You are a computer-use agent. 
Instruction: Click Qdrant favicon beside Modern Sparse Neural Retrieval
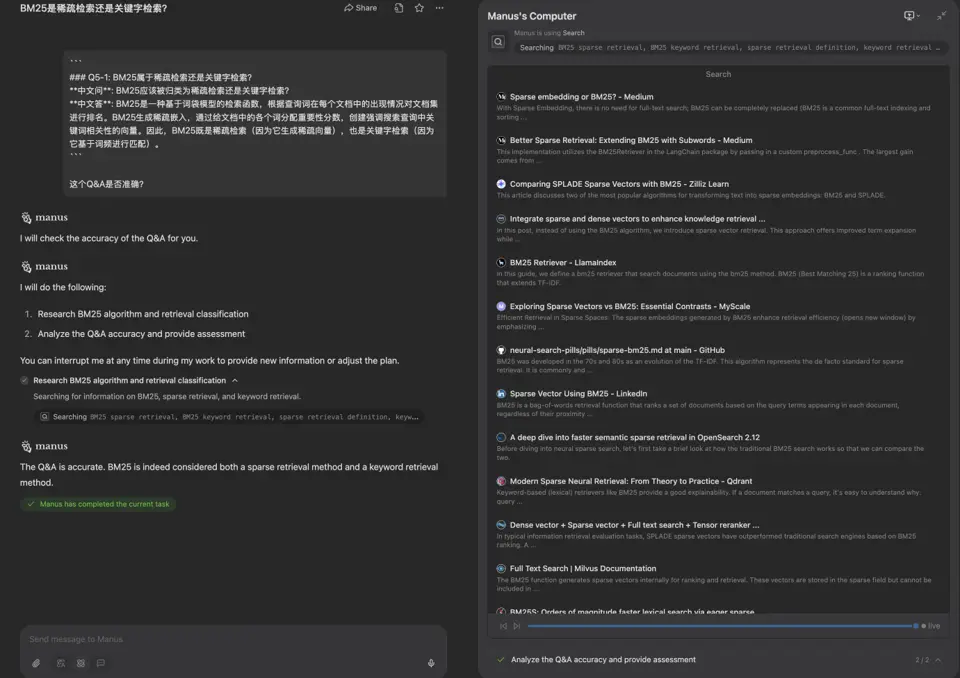point(501,481)
